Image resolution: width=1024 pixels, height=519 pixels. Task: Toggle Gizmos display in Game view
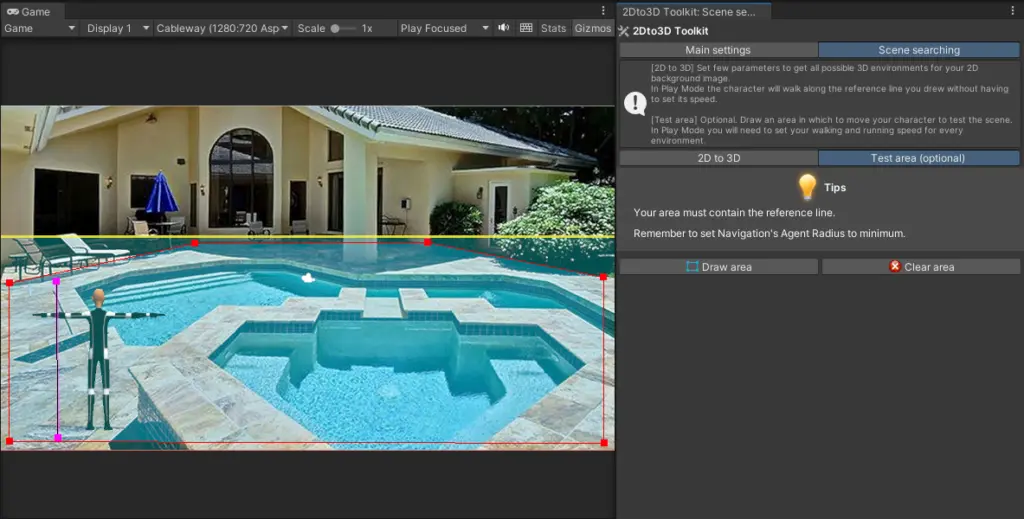point(592,28)
